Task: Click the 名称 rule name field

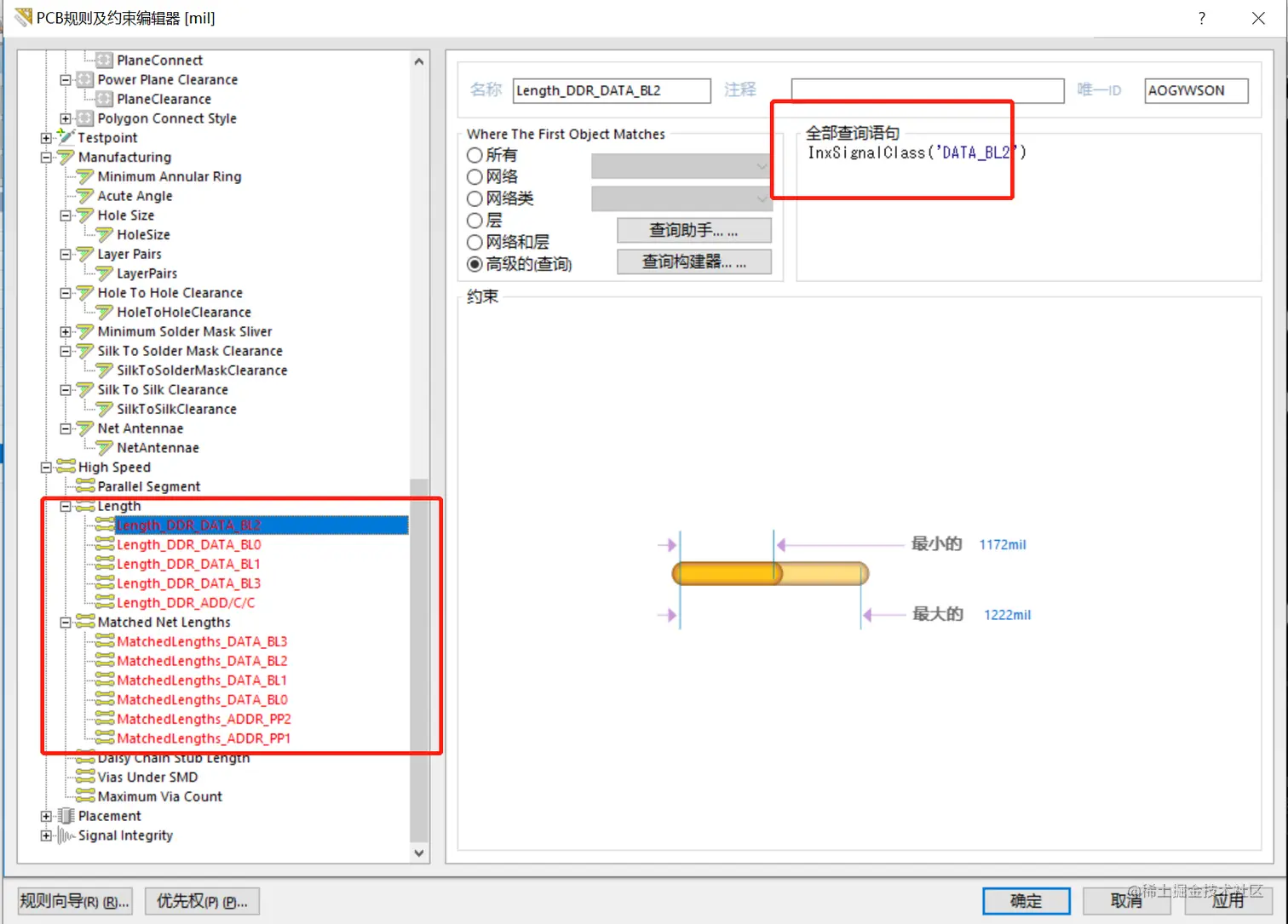Action: 612,90
